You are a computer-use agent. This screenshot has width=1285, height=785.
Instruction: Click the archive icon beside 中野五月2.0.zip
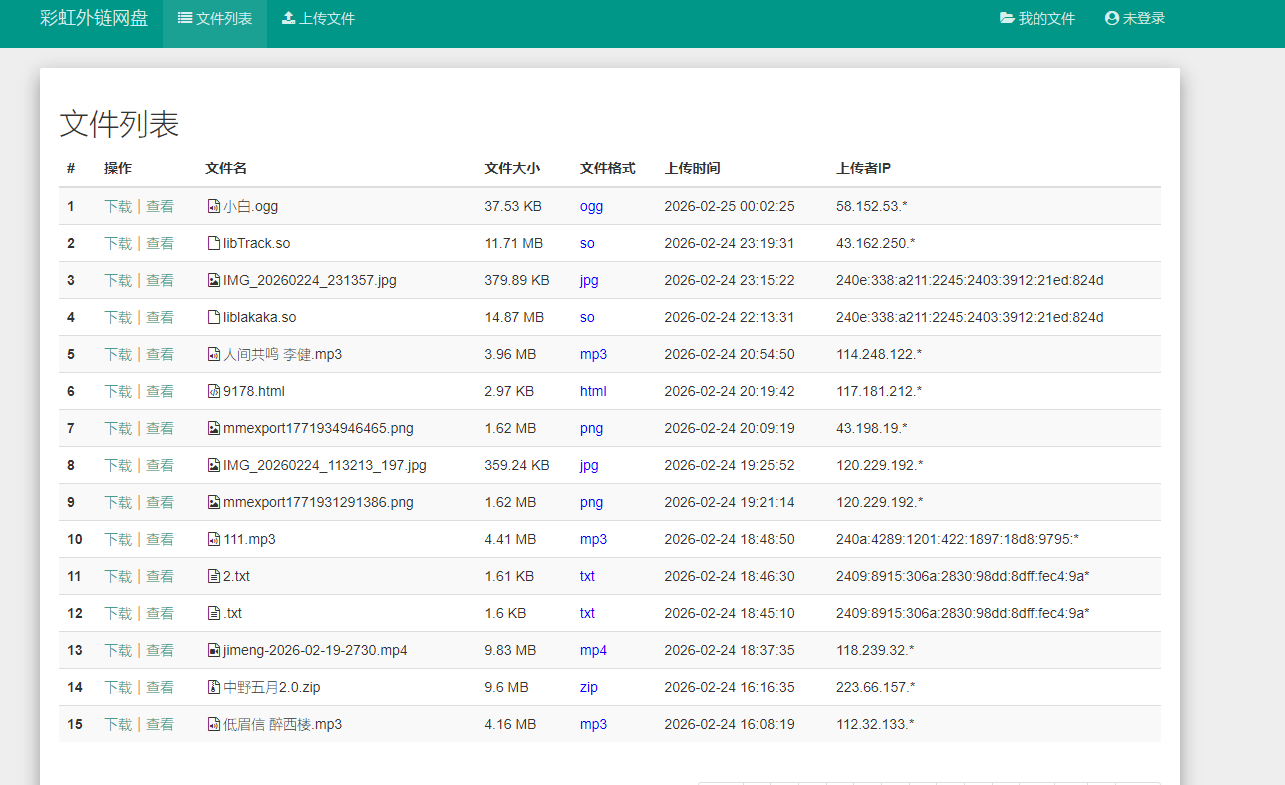[x=213, y=688]
